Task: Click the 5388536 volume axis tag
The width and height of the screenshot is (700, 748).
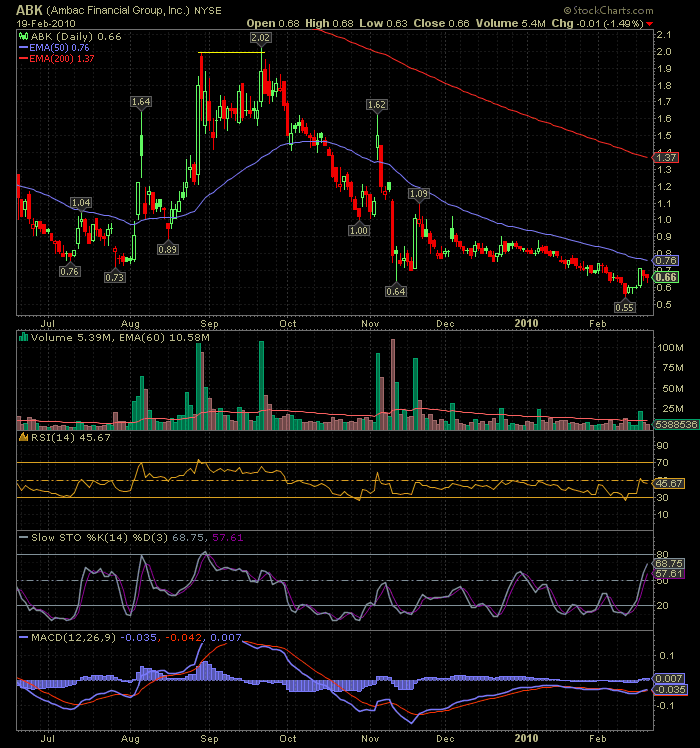Action: [675, 424]
